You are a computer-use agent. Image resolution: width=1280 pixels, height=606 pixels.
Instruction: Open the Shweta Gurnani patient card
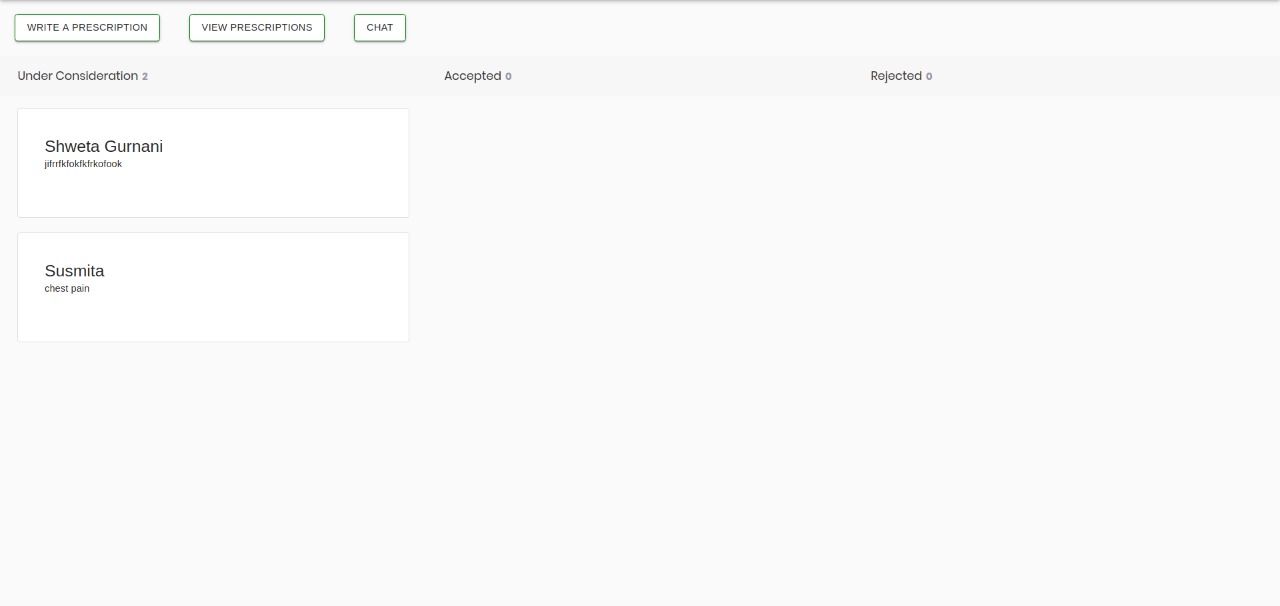click(x=213, y=190)
